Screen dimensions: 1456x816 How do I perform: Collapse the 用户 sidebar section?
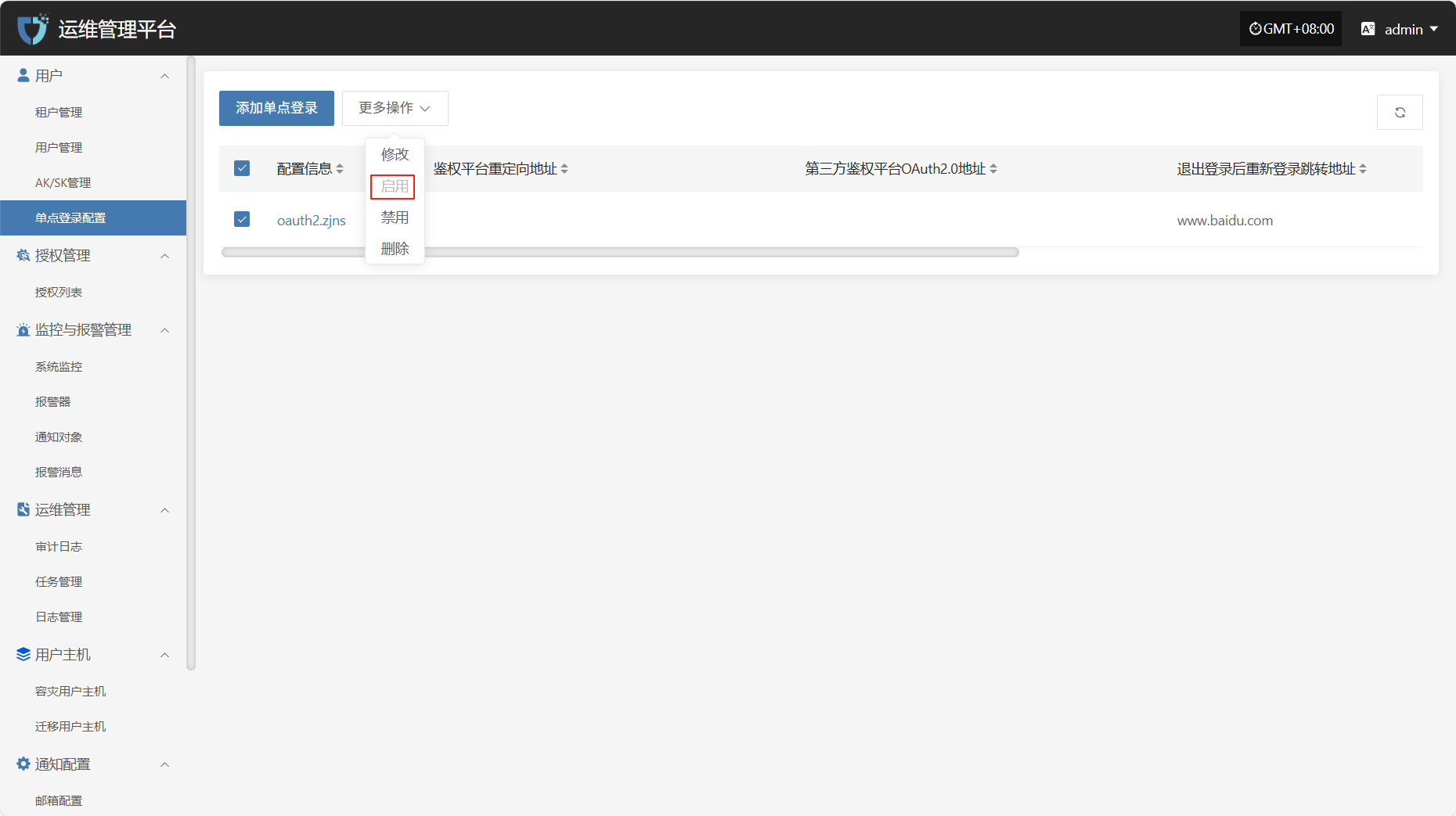click(164, 76)
